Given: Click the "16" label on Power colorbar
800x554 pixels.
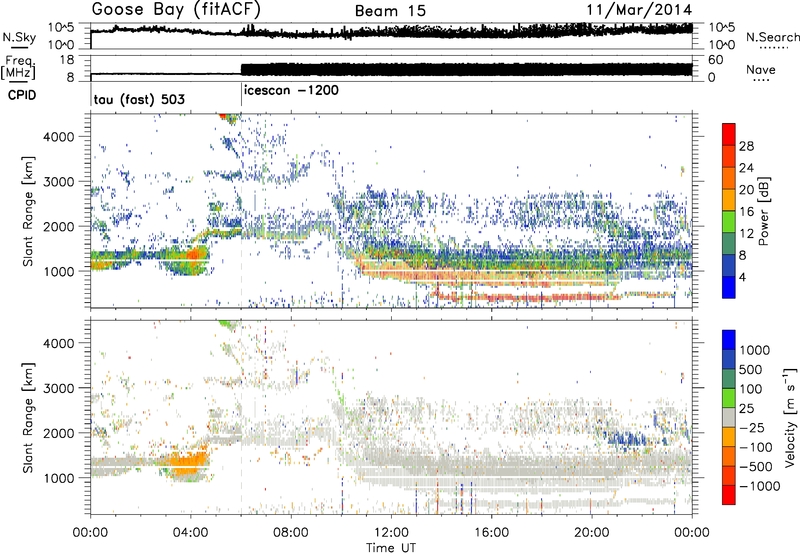Looking at the screenshot, I should [x=746, y=212].
